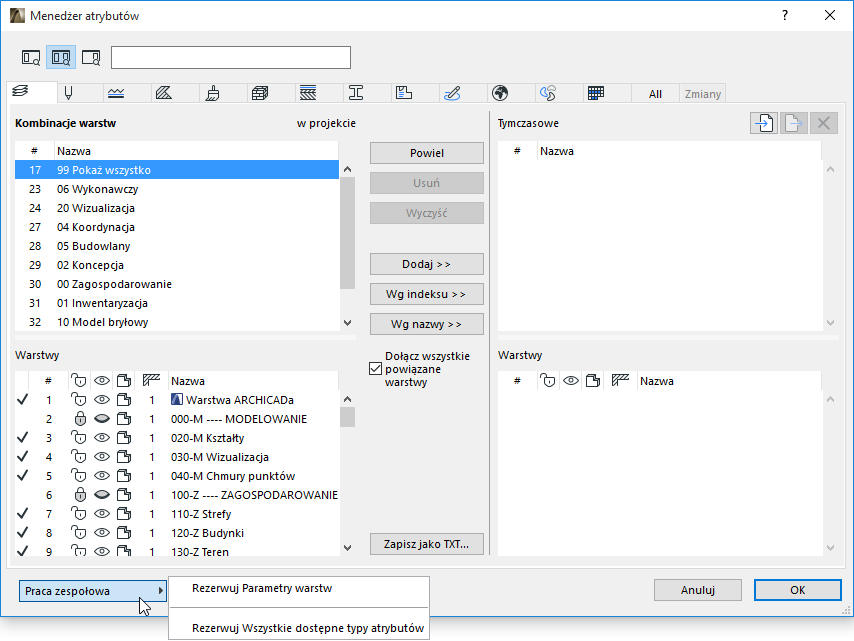Select layer combination 05 Budowlany
Image resolution: width=854 pixels, height=641 pixels.
coord(177,246)
